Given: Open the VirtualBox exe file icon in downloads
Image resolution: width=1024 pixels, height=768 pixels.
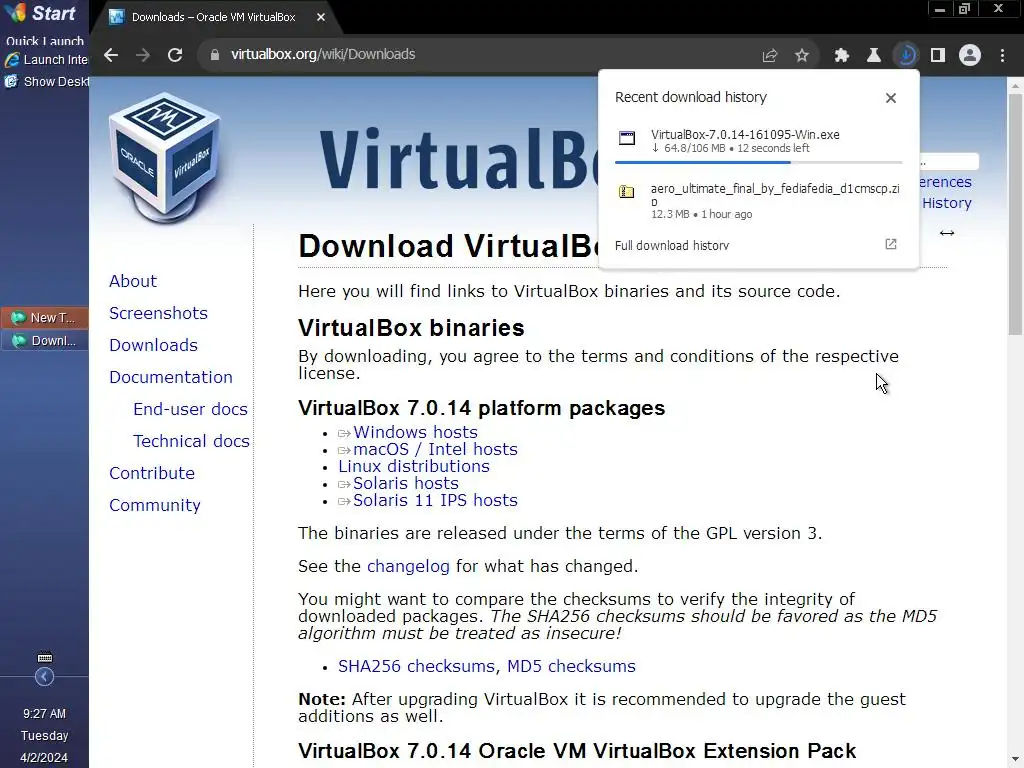Looking at the screenshot, I should click(627, 138).
